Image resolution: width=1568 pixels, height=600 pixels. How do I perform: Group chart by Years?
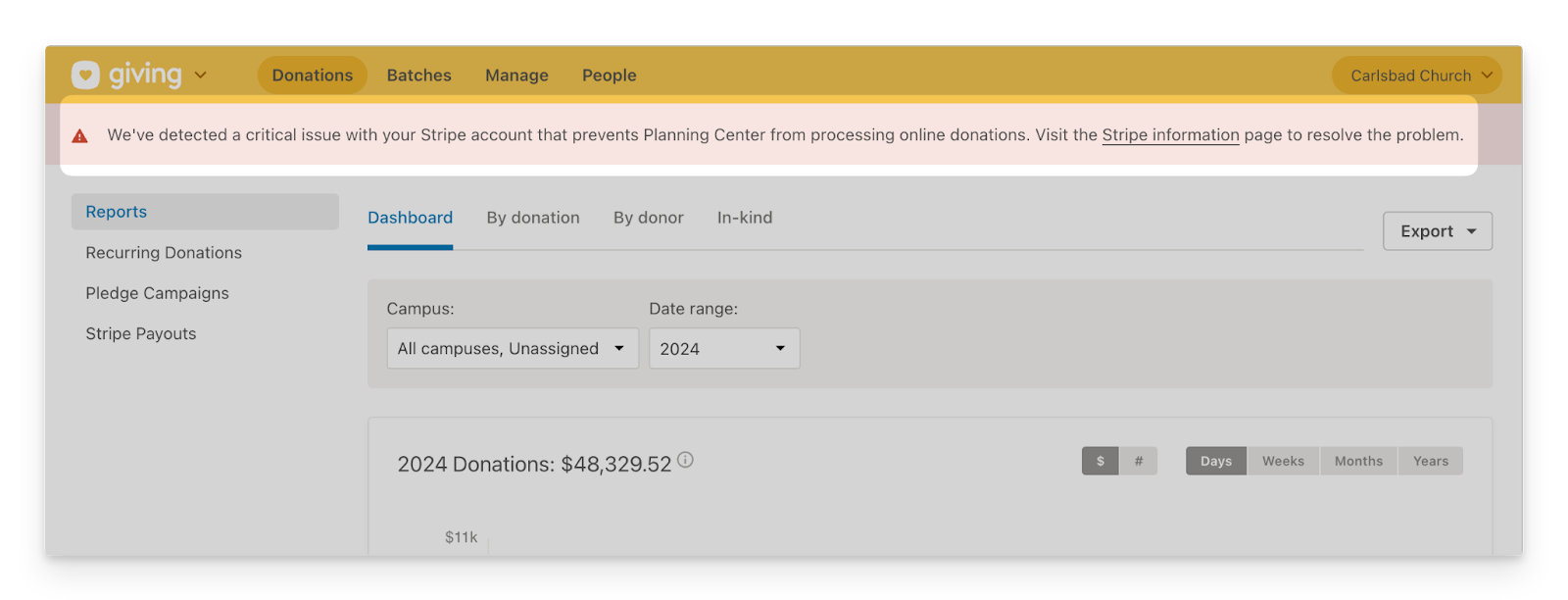click(x=1430, y=461)
